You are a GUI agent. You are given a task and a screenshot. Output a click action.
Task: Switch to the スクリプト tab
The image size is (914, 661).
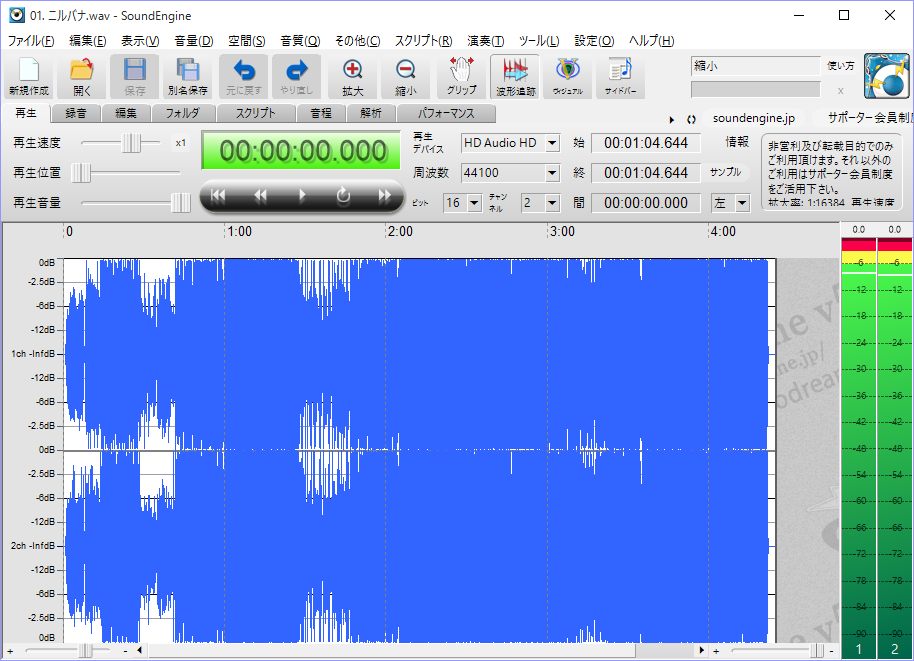255,113
